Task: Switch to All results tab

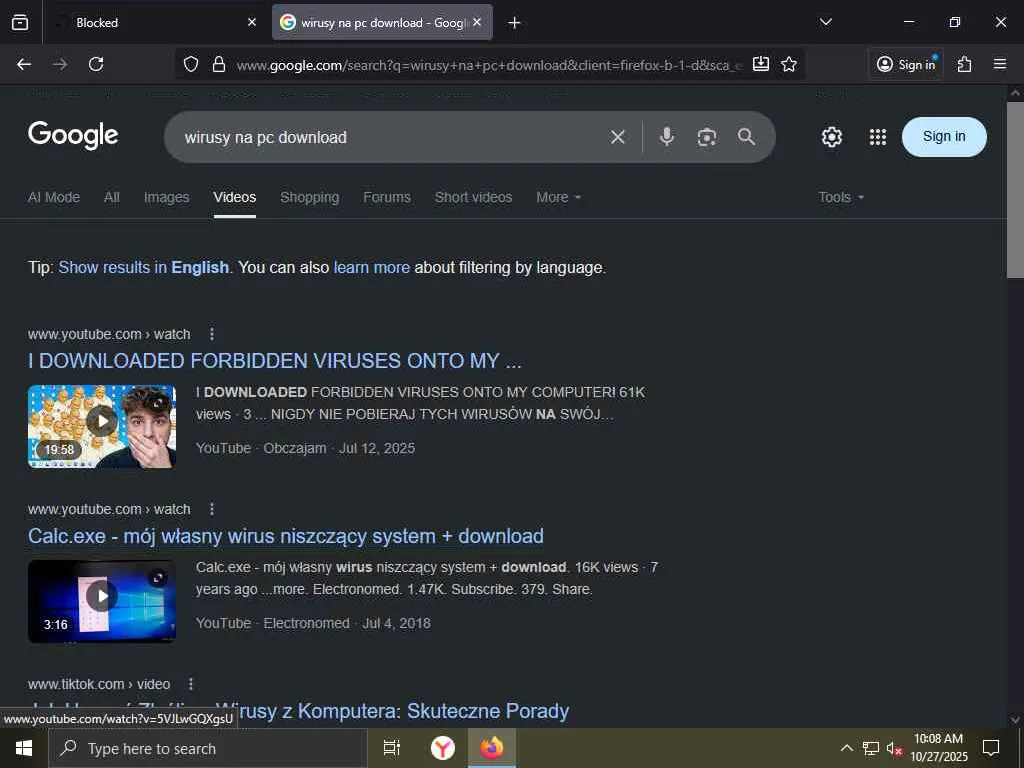Action: click(x=112, y=197)
